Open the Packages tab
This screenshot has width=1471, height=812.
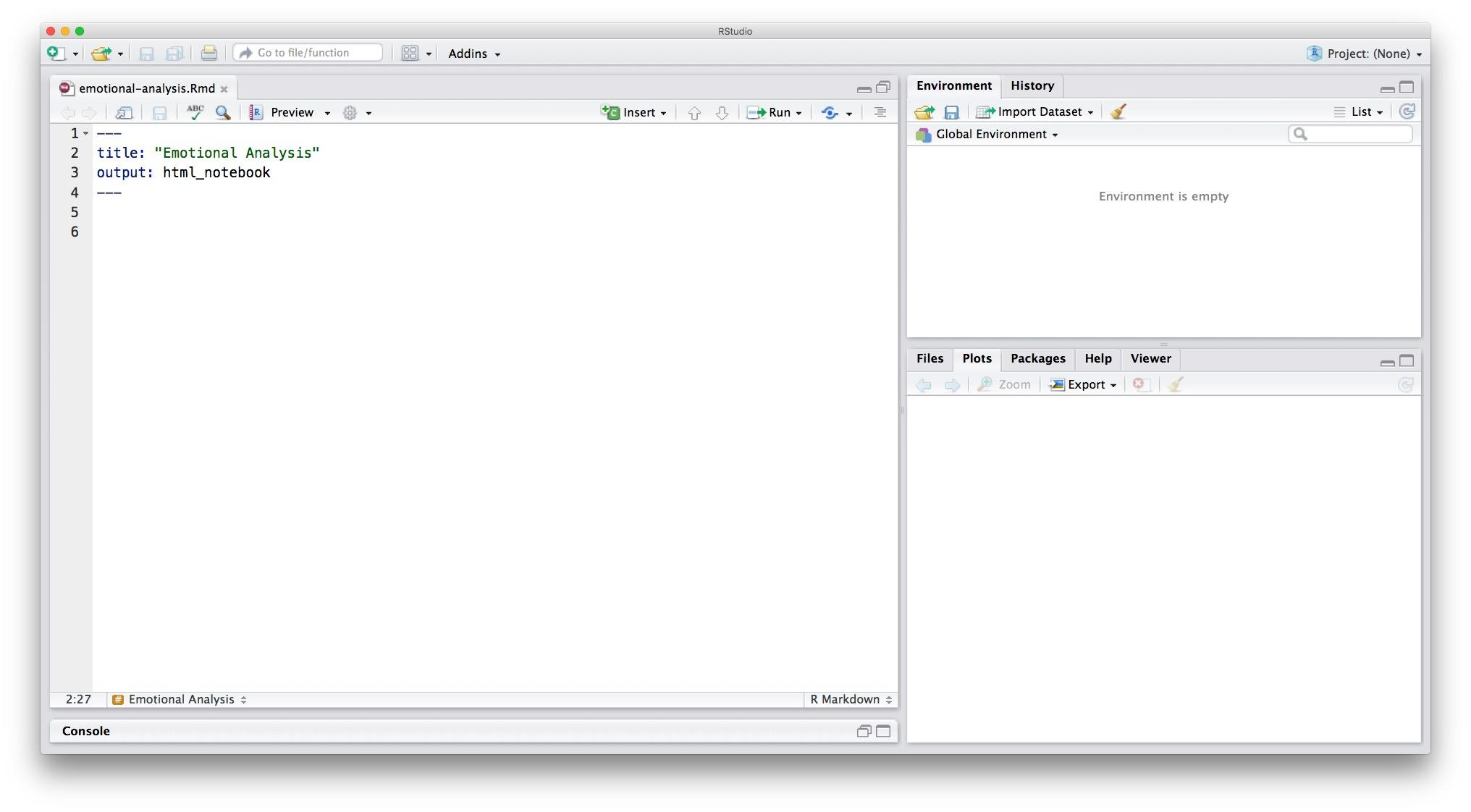click(1037, 358)
